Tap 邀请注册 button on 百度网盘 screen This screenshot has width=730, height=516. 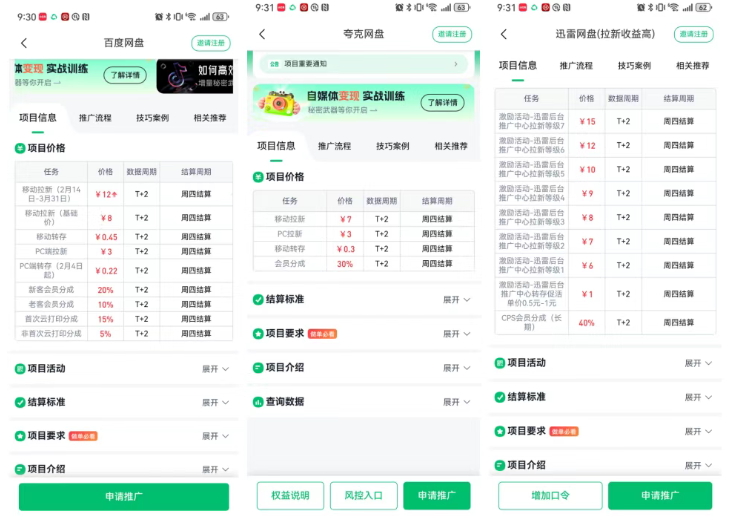(211, 43)
